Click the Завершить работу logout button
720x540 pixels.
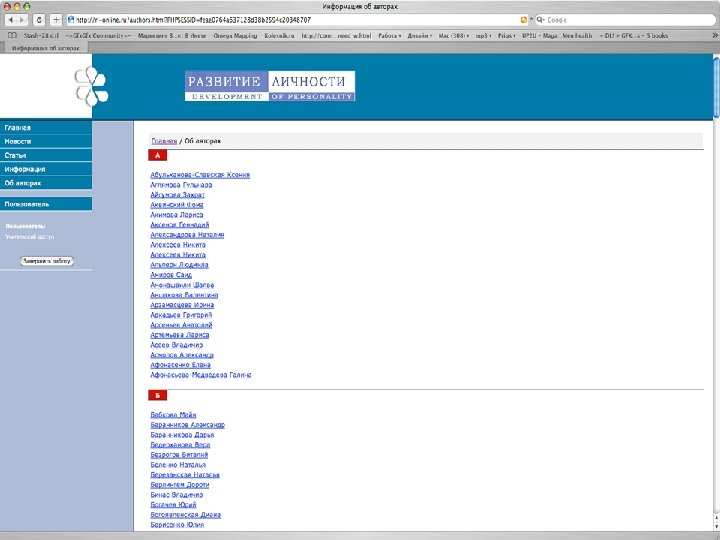point(47,261)
